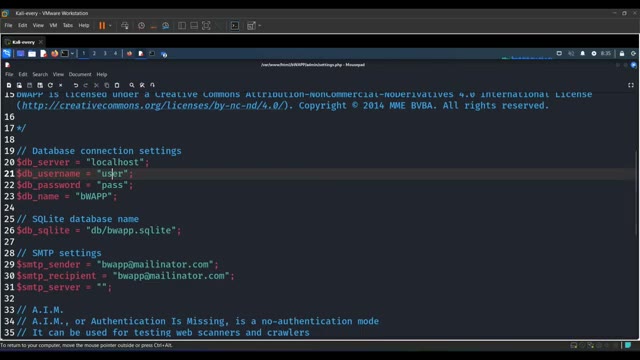This screenshot has height=360, width=640.
Task: Open the dropdown arrow beside stretch guest icon
Action: [x=260, y=26]
